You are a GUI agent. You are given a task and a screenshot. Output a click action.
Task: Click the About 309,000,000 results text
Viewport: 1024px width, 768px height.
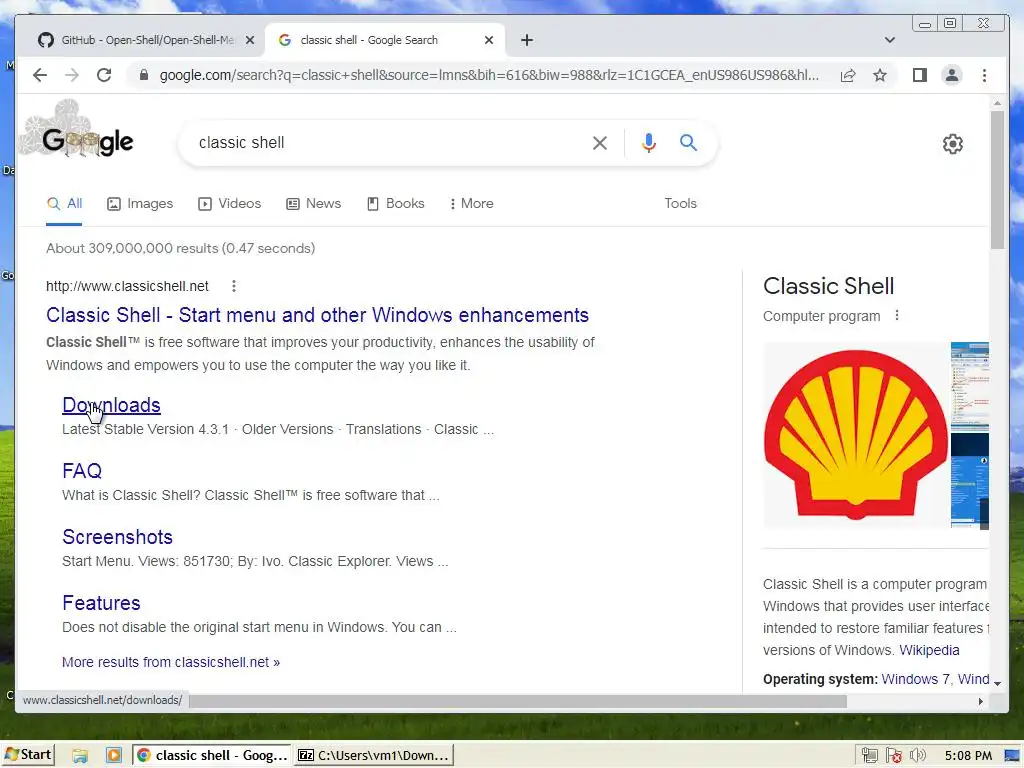pyautogui.click(x=180, y=248)
